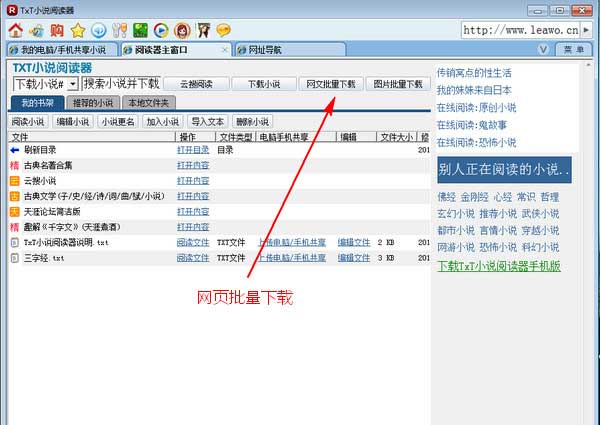Open the 在线阅读:鬼故事 link
The height and width of the screenshot is (425, 600).
472,125
